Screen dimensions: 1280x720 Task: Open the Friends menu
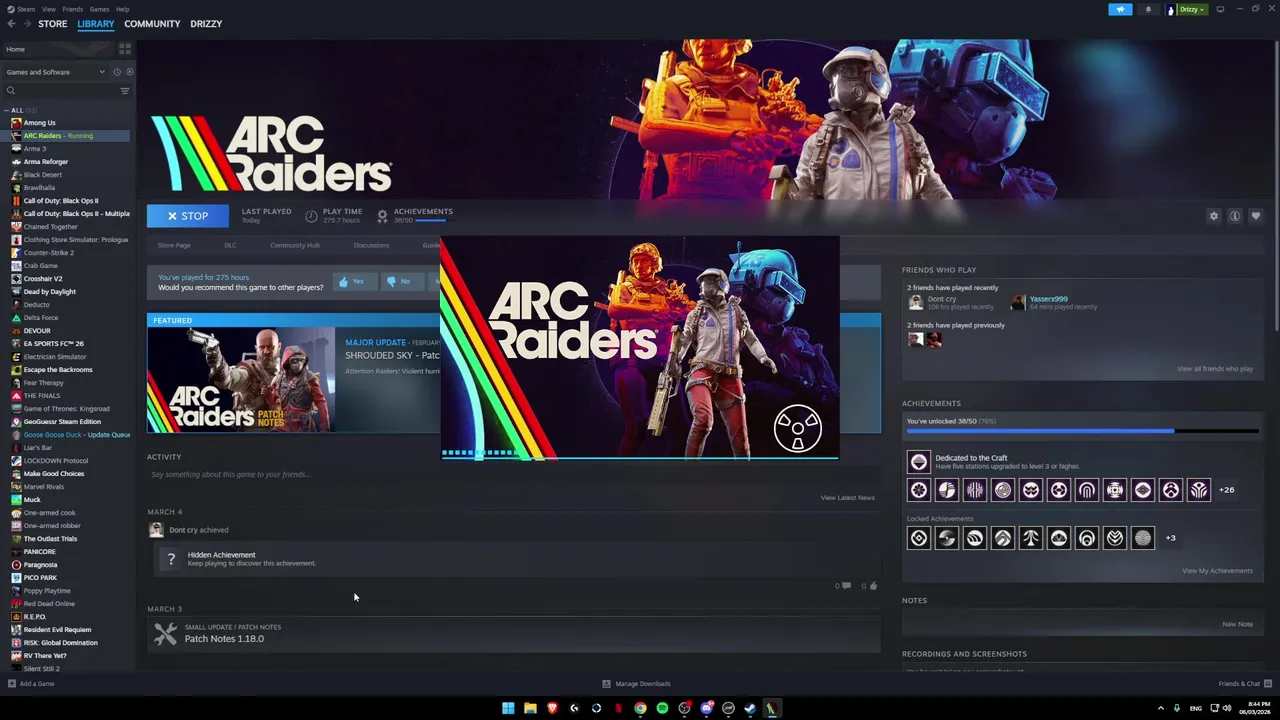(x=73, y=9)
